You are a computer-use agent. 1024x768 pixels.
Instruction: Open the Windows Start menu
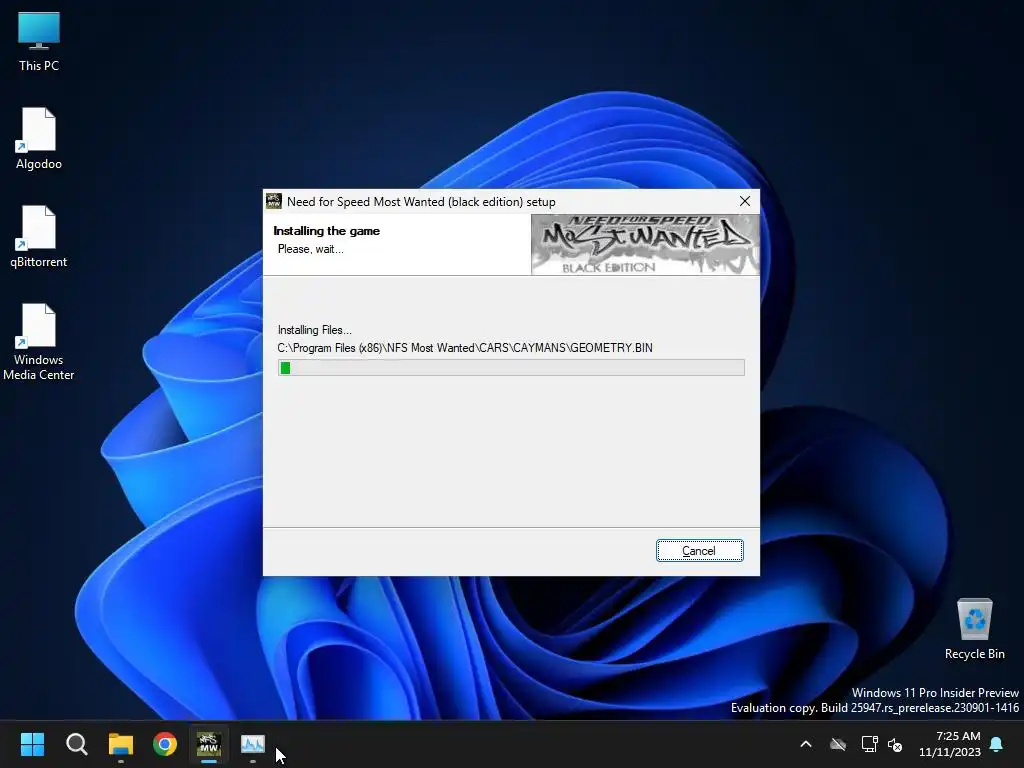(32, 744)
